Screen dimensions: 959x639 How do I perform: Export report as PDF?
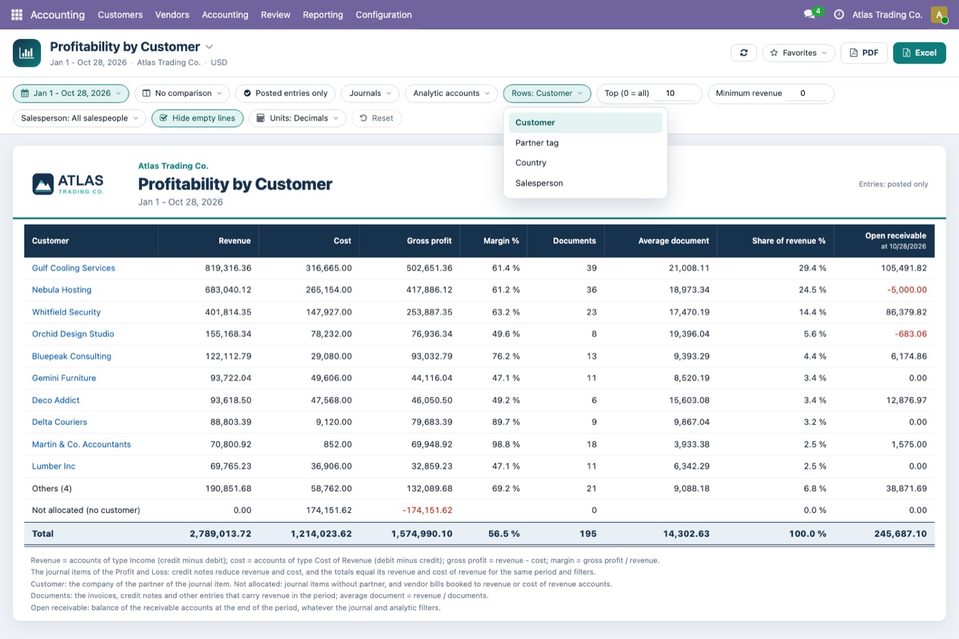pos(864,53)
